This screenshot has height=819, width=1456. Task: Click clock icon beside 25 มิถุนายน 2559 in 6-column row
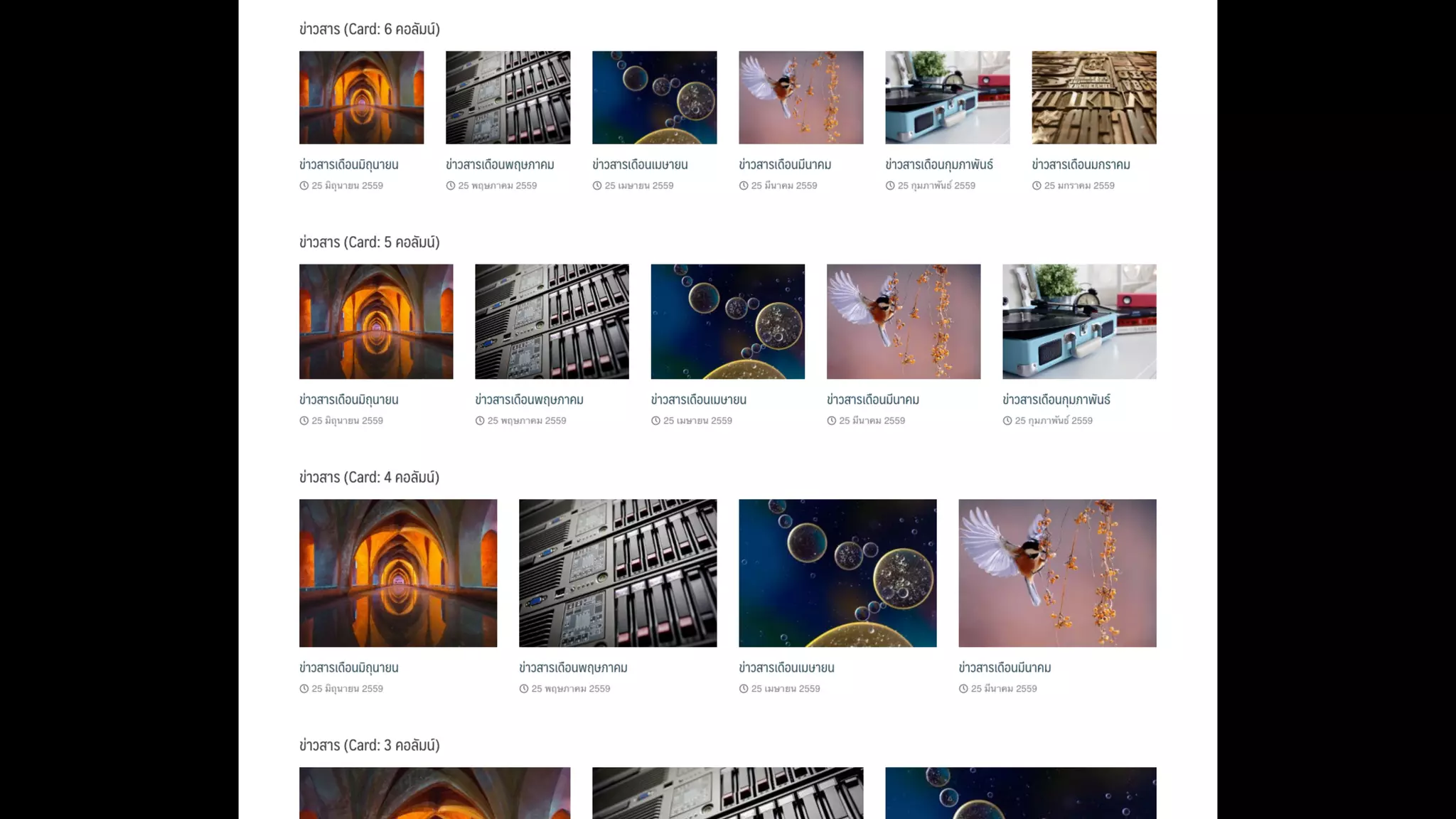(x=304, y=186)
